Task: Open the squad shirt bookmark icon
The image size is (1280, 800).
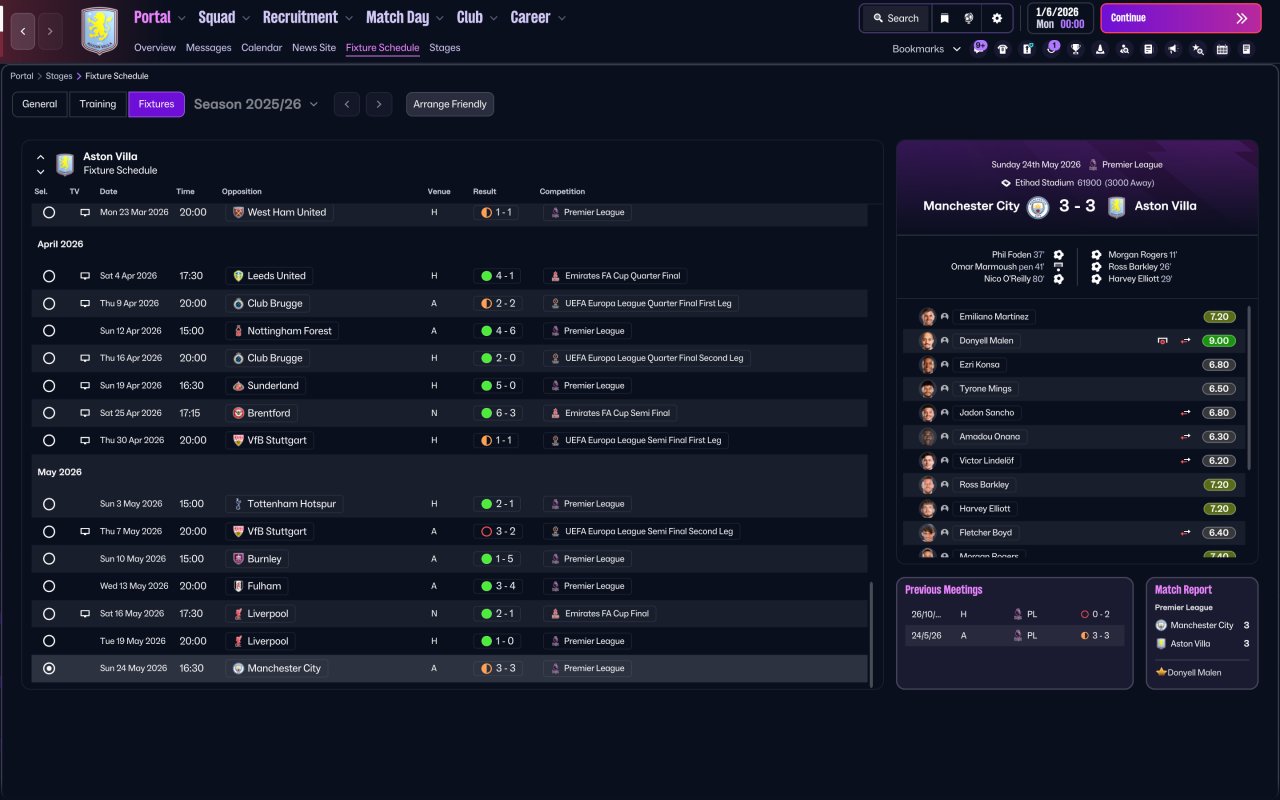Action: [x=1003, y=49]
